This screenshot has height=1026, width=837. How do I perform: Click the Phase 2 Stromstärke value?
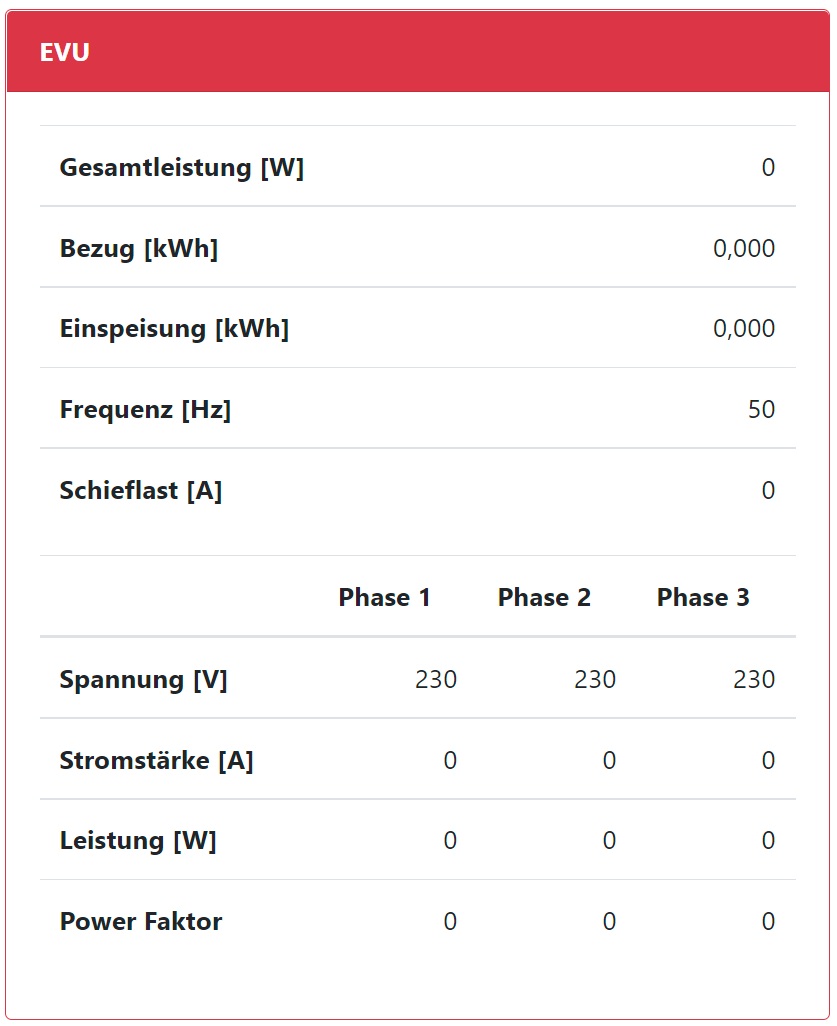[x=609, y=761]
